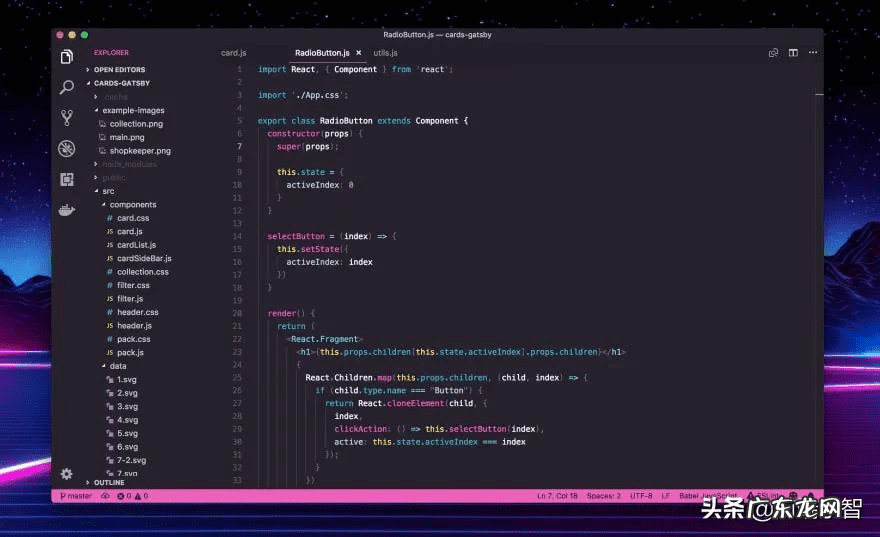Open the Explorer view in activity bar
Viewport: 880px width, 537px height.
click(x=67, y=57)
